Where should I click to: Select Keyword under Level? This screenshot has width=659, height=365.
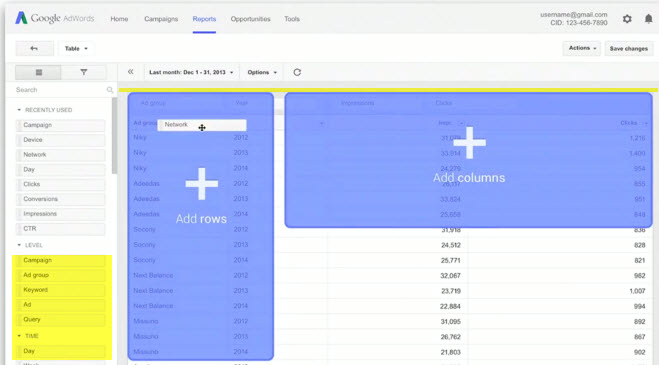click(x=61, y=290)
